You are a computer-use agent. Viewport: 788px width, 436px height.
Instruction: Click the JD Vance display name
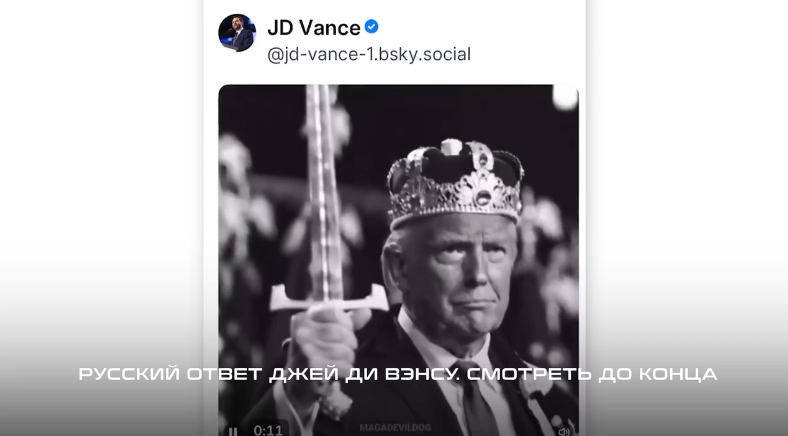coord(313,27)
